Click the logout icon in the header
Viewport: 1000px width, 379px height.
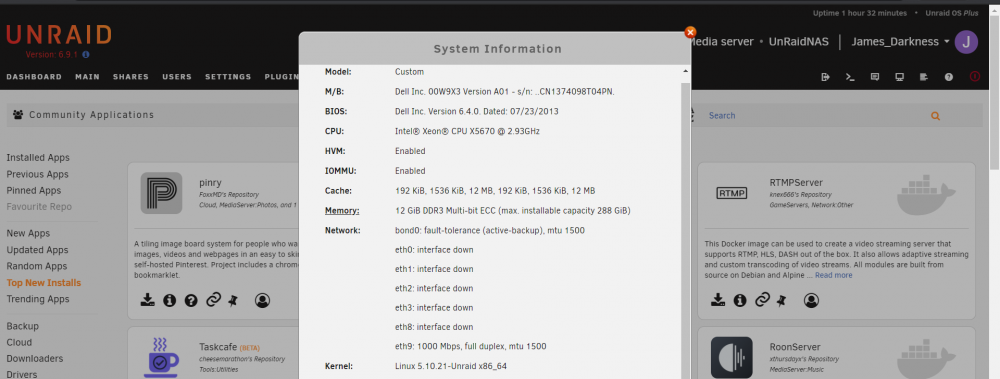pyautogui.click(x=825, y=77)
